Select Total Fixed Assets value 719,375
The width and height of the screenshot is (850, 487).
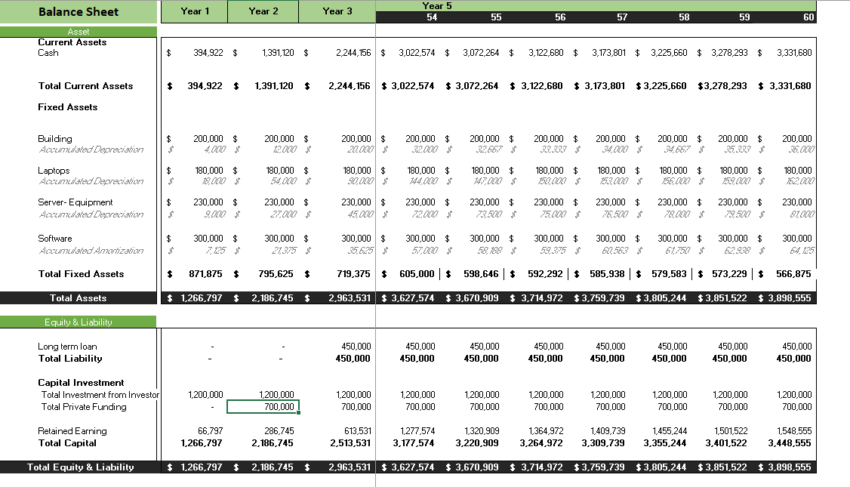353,274
